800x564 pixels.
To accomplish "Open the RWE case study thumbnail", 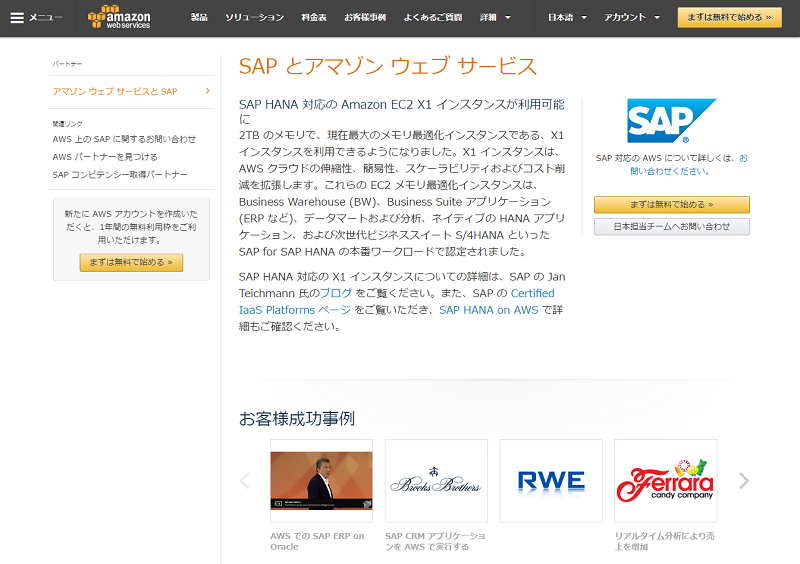I will pyautogui.click(x=551, y=481).
